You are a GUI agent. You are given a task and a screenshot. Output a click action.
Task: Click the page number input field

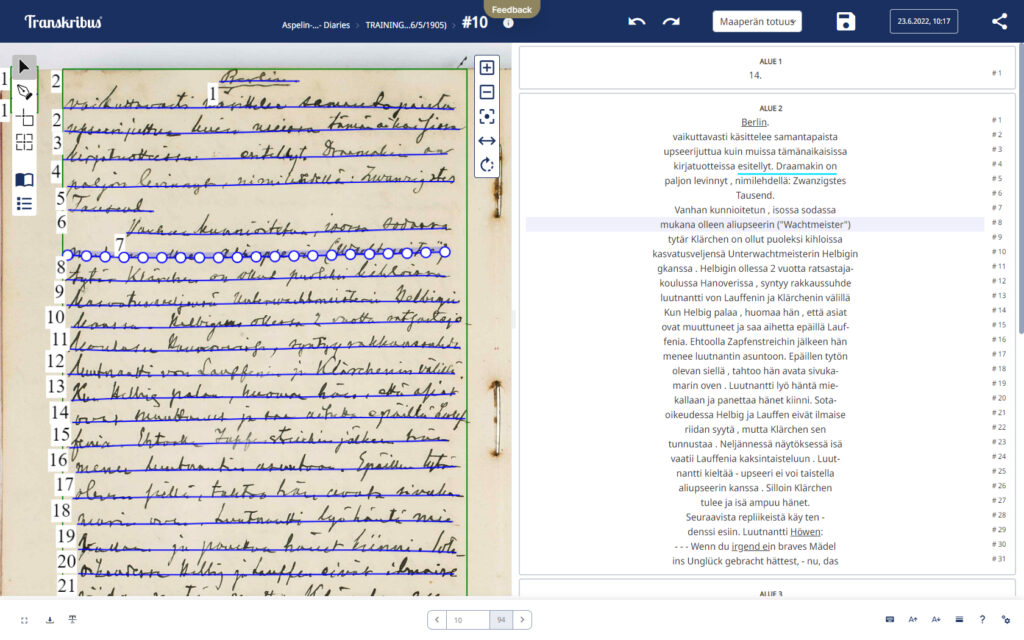(468, 620)
